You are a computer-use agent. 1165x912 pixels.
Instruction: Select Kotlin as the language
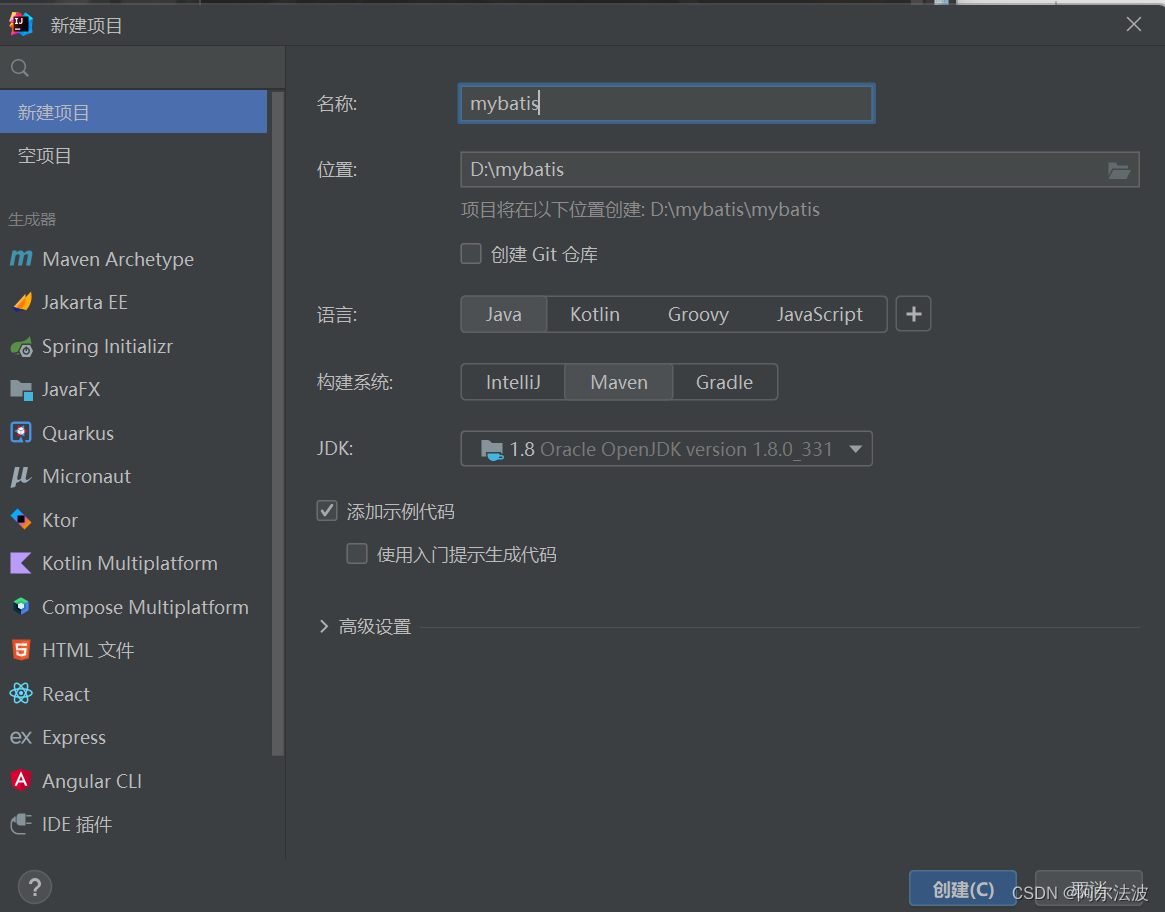[x=594, y=314]
